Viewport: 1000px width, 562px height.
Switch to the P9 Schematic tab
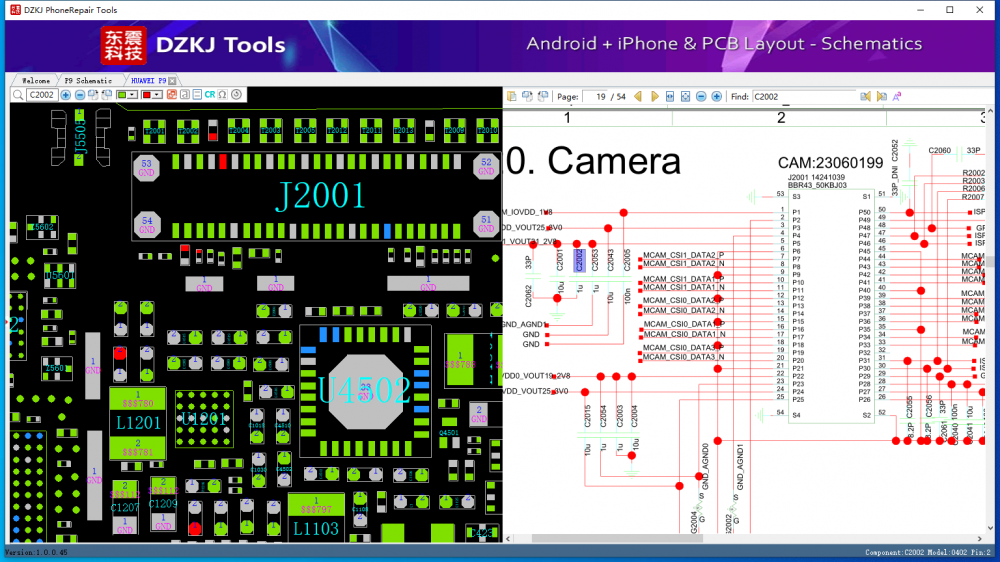point(88,81)
